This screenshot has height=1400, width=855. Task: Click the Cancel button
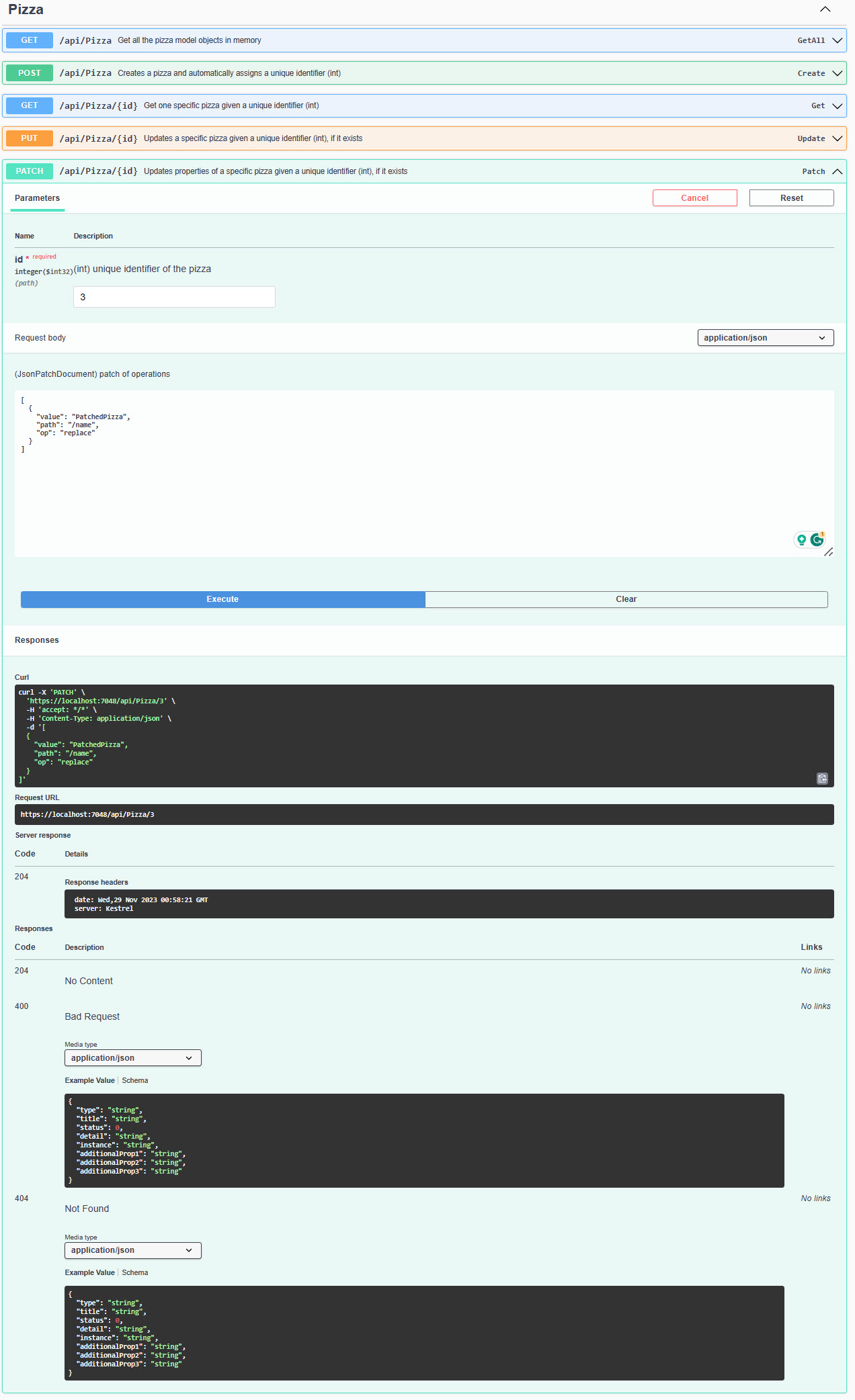pyautogui.click(x=694, y=198)
